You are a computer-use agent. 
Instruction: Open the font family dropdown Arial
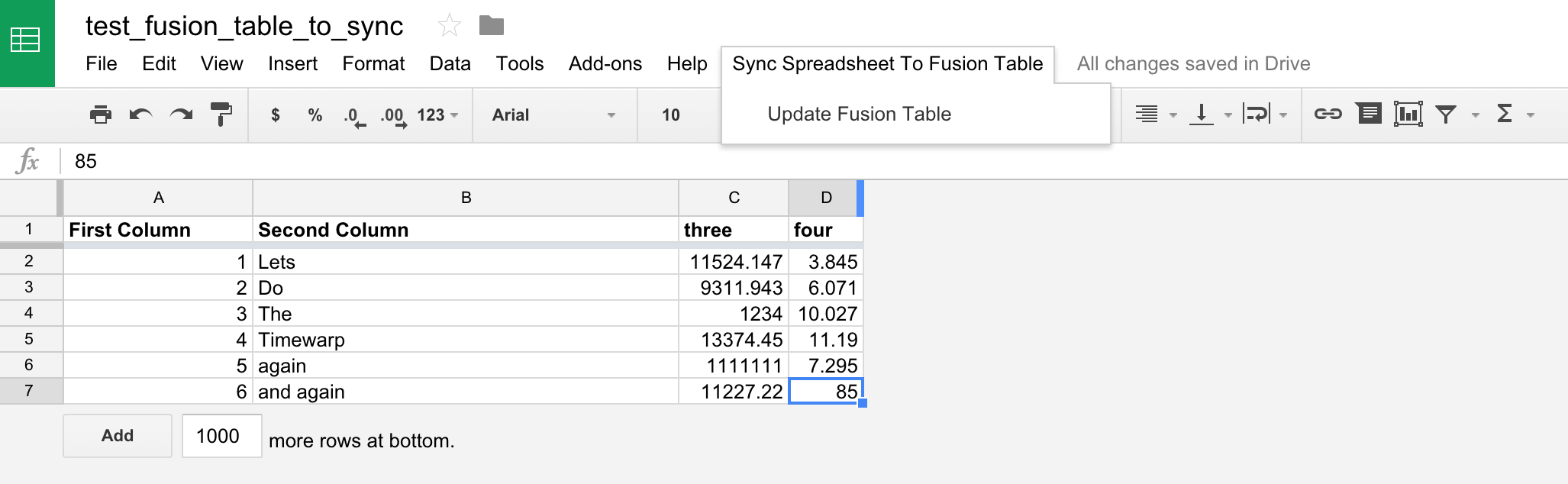coord(553,115)
